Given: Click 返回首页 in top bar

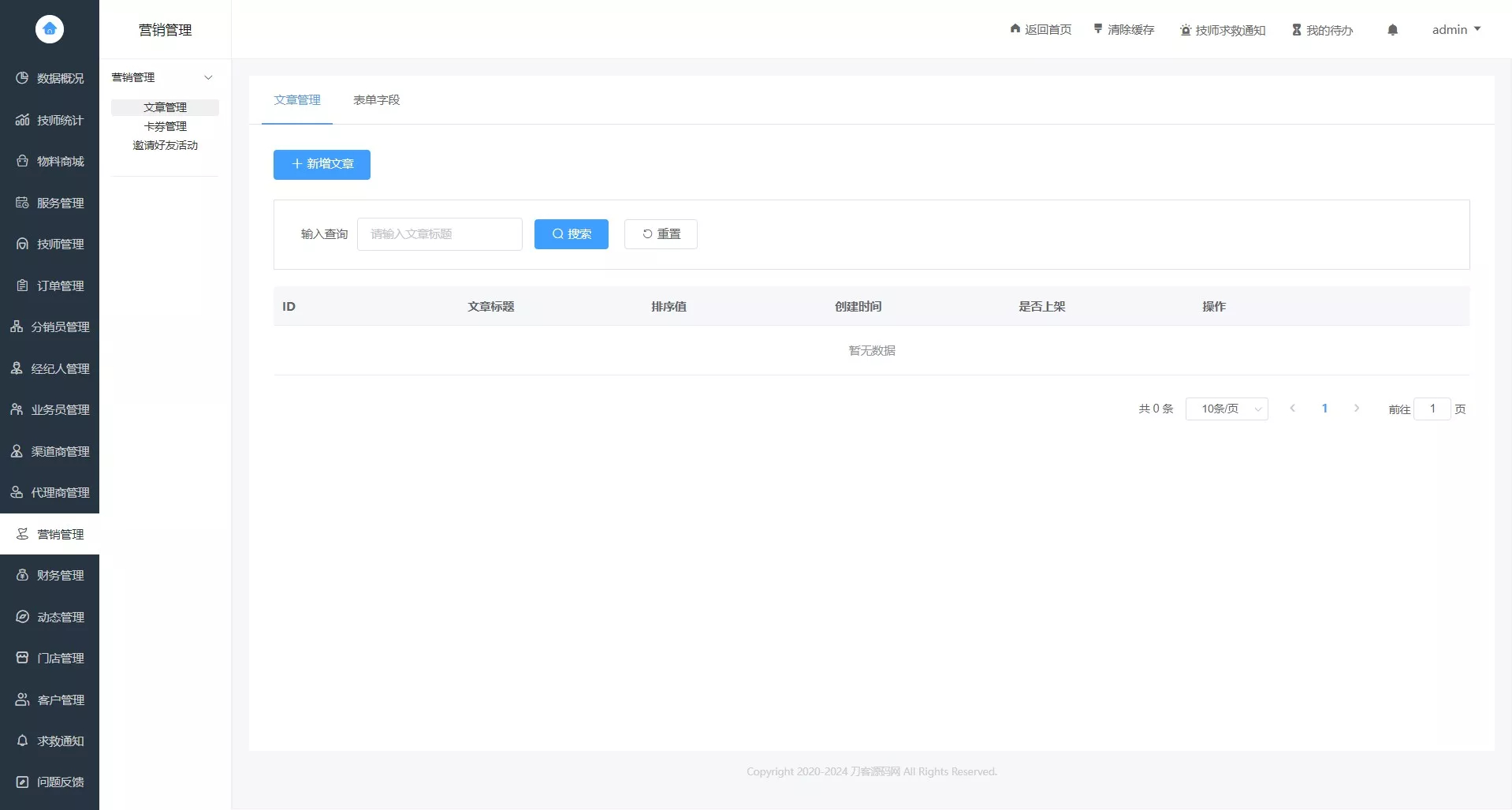Looking at the screenshot, I should point(1041,30).
